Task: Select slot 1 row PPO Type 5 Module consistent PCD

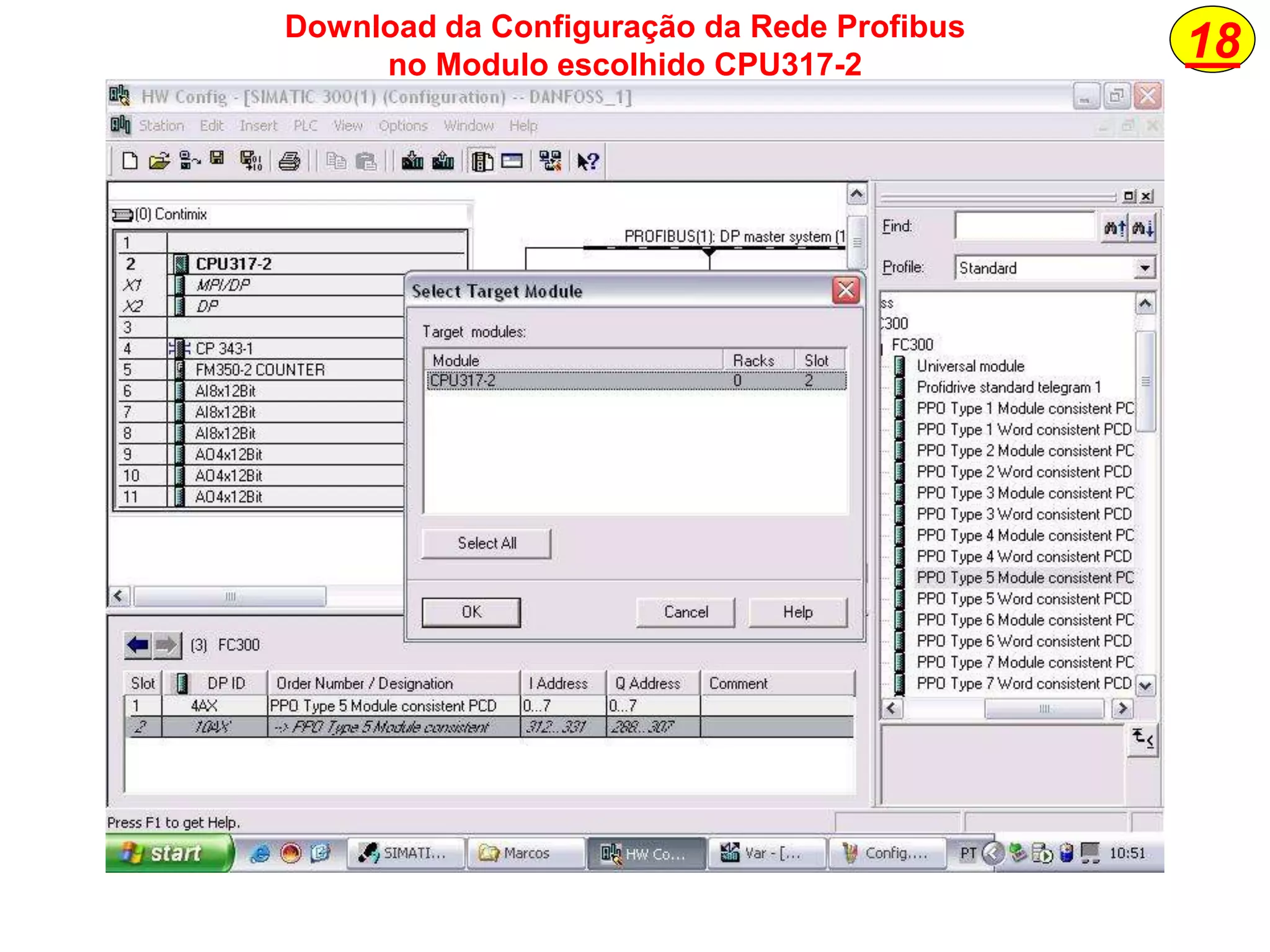Action: (489, 706)
